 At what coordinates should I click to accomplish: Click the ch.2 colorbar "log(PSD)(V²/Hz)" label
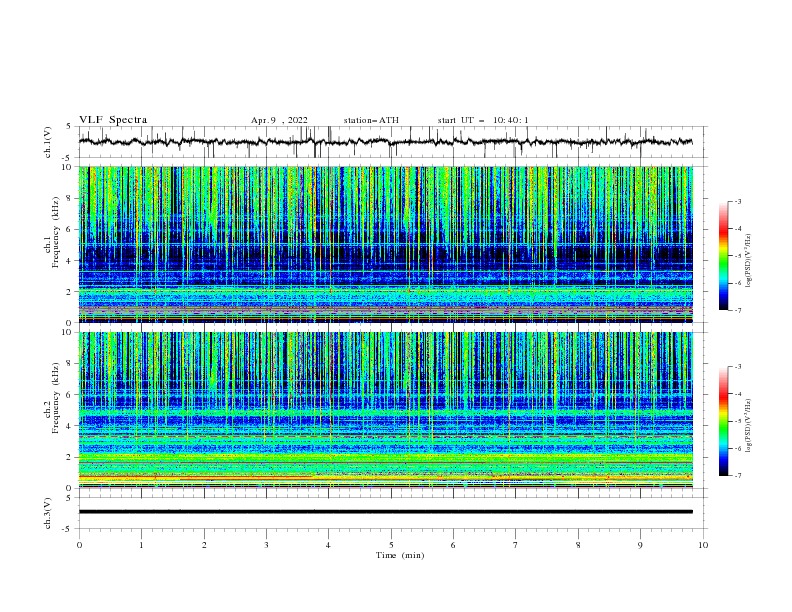coord(749,426)
